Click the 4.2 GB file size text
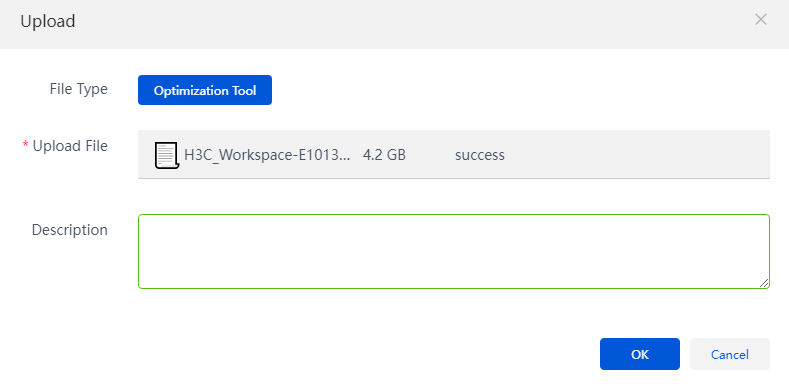Screen dimensions: 789x387 pos(384,155)
